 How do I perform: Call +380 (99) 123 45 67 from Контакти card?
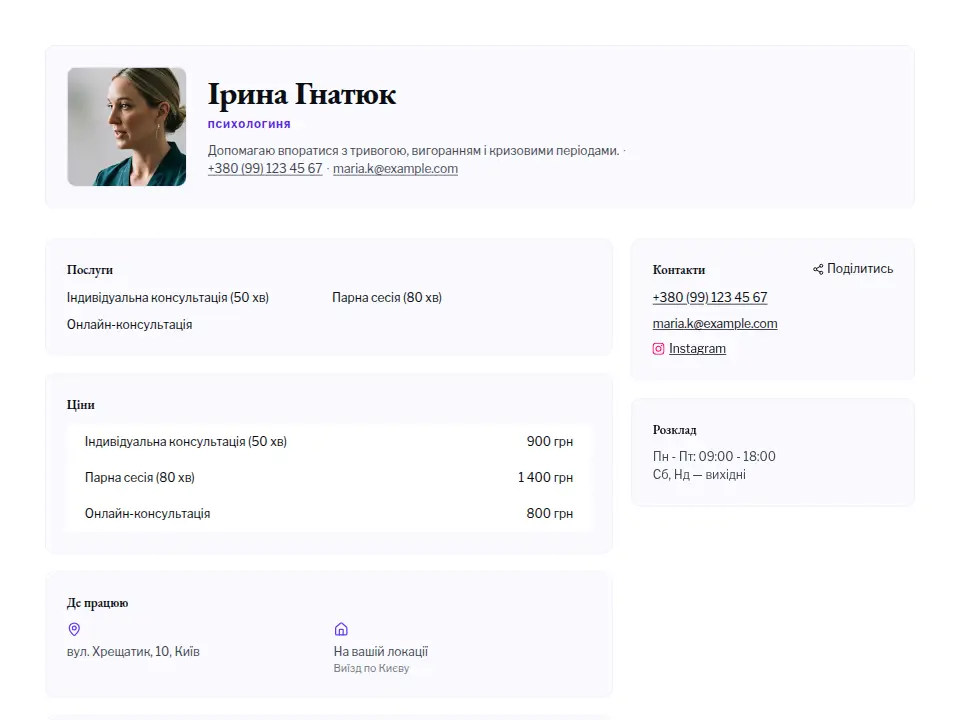tap(710, 298)
